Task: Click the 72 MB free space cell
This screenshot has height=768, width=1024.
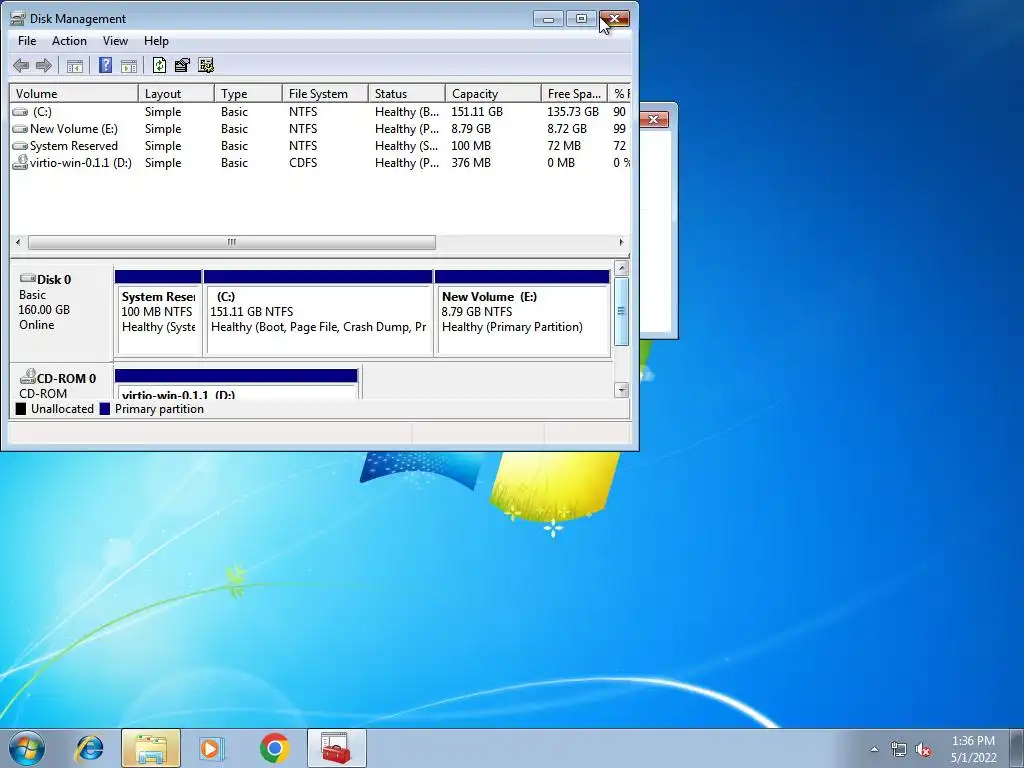Action: point(564,146)
